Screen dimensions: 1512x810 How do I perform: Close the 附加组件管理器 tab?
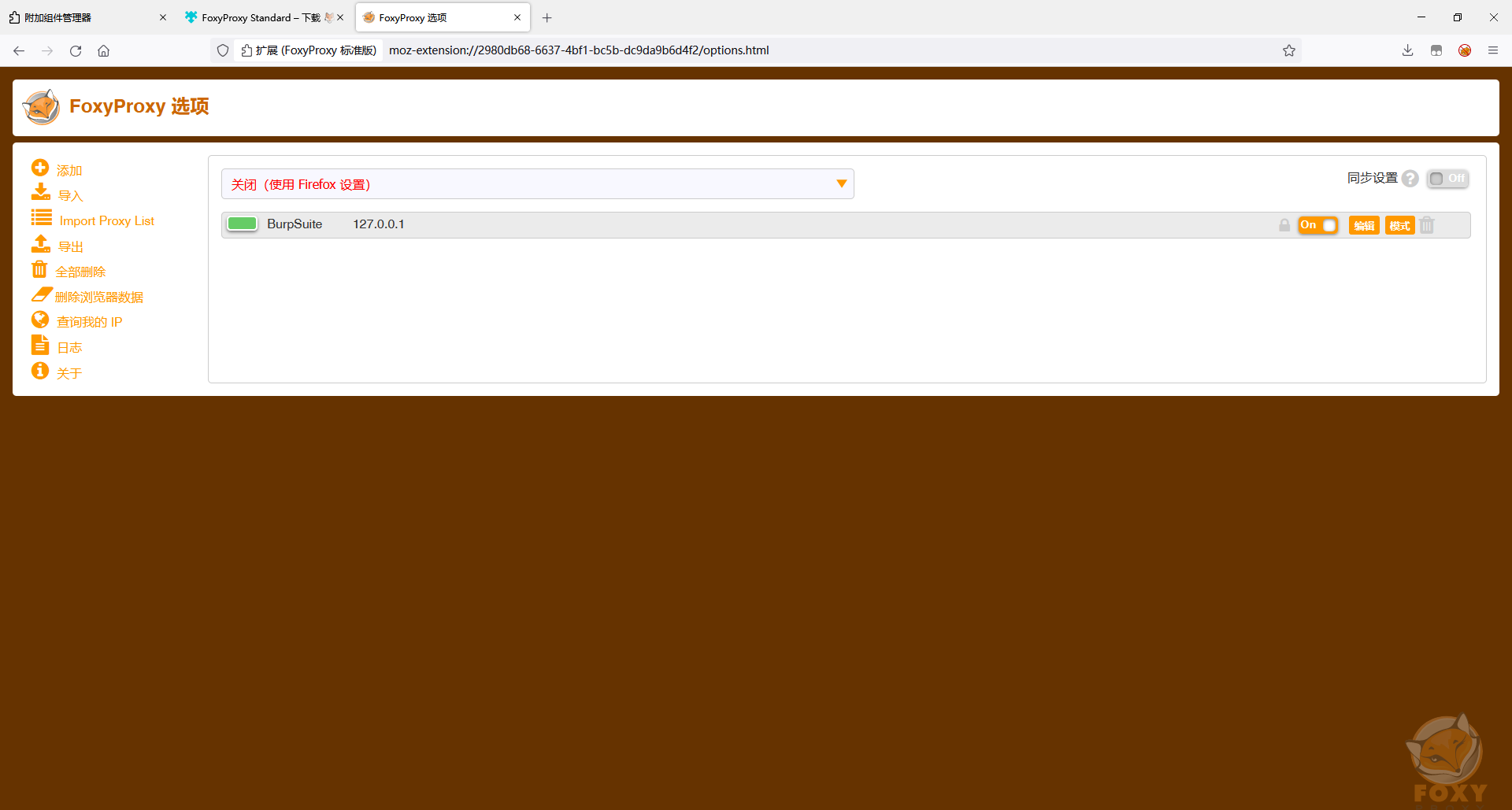pos(163,17)
